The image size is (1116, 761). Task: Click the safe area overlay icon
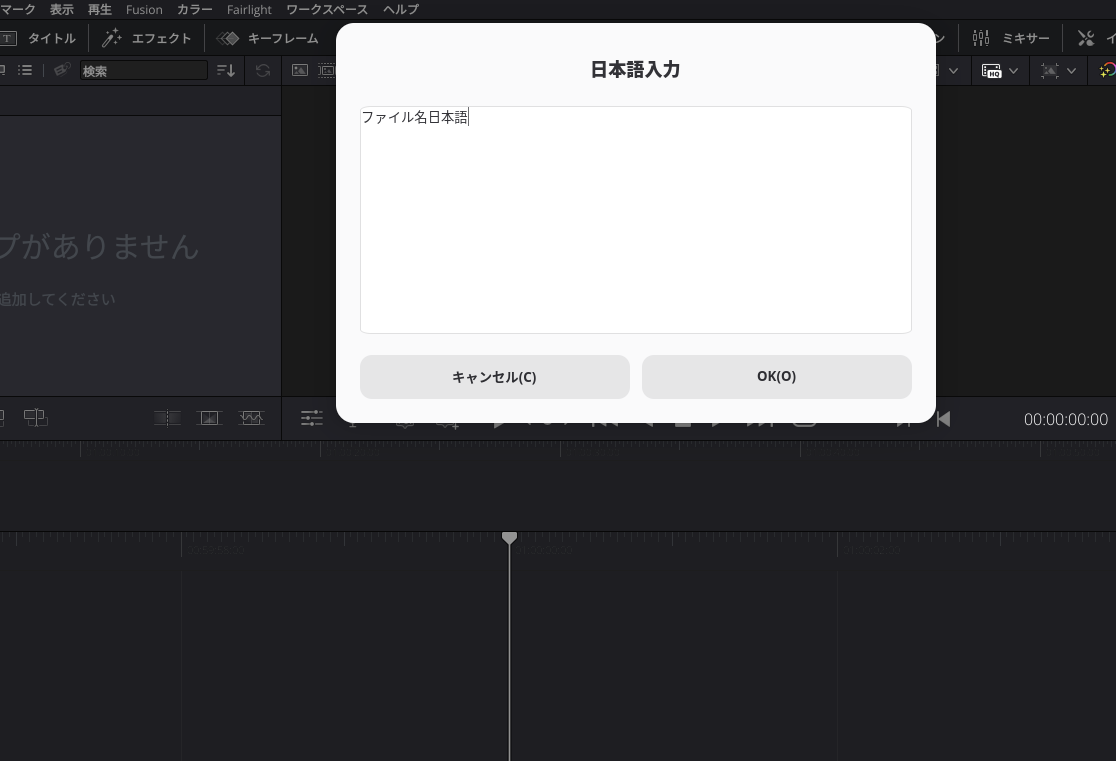pos(1049,70)
